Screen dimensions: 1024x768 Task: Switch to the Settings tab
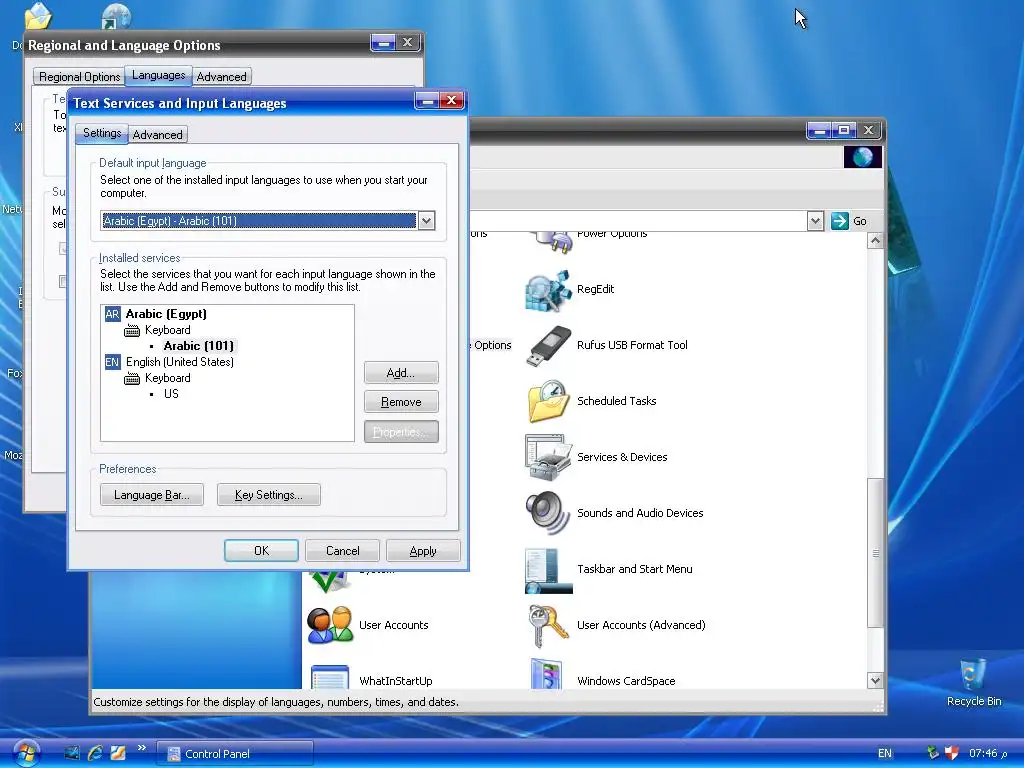(x=102, y=133)
